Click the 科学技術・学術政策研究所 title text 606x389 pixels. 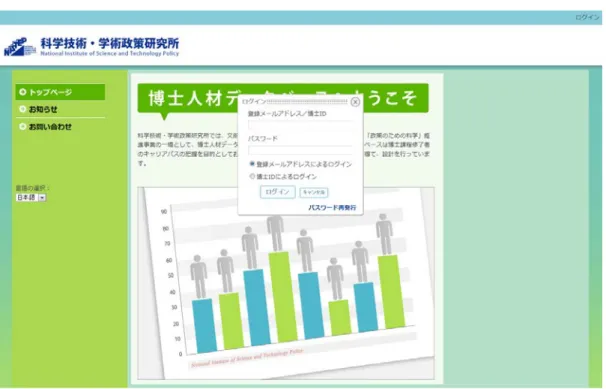[x=109, y=43]
